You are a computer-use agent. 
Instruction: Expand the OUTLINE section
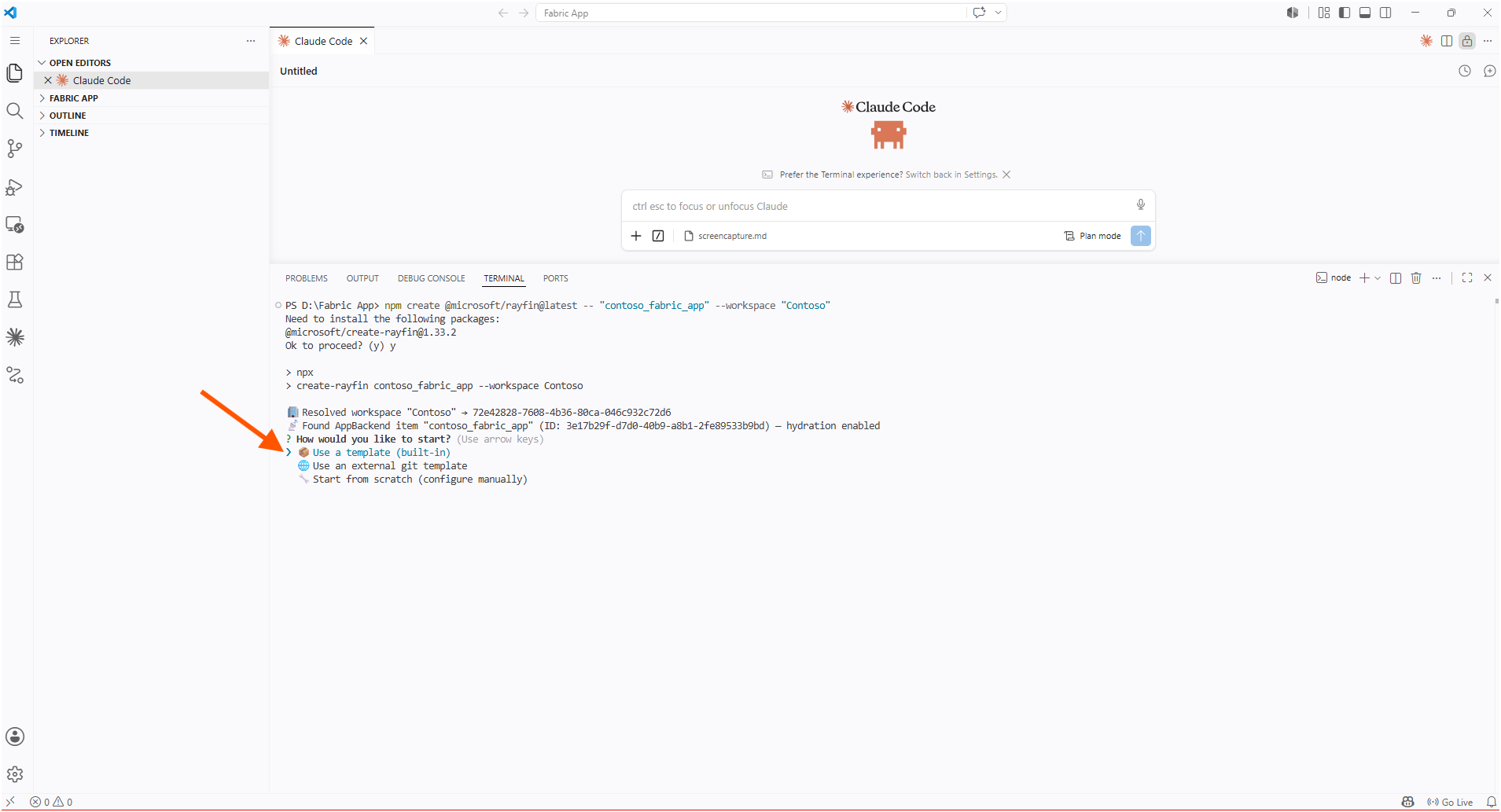tap(153, 116)
